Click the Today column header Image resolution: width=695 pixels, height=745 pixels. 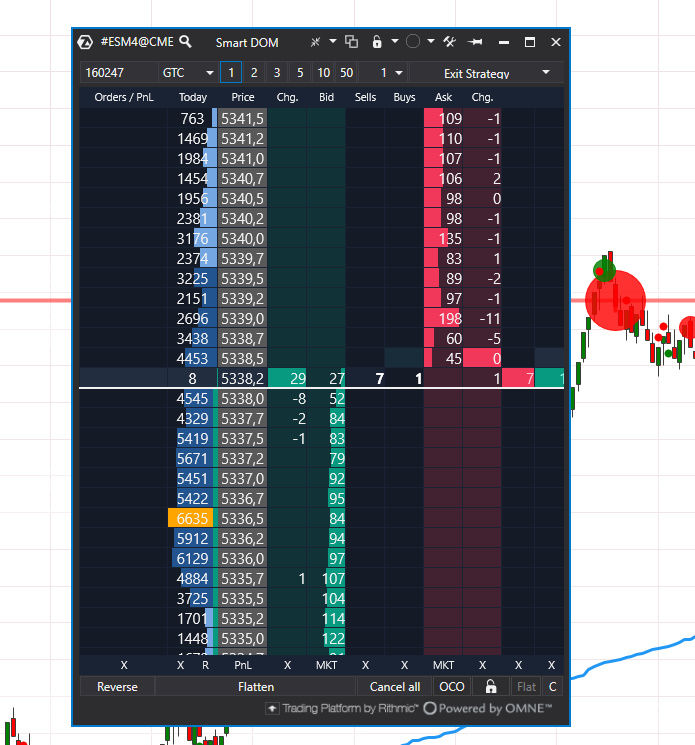point(193,97)
